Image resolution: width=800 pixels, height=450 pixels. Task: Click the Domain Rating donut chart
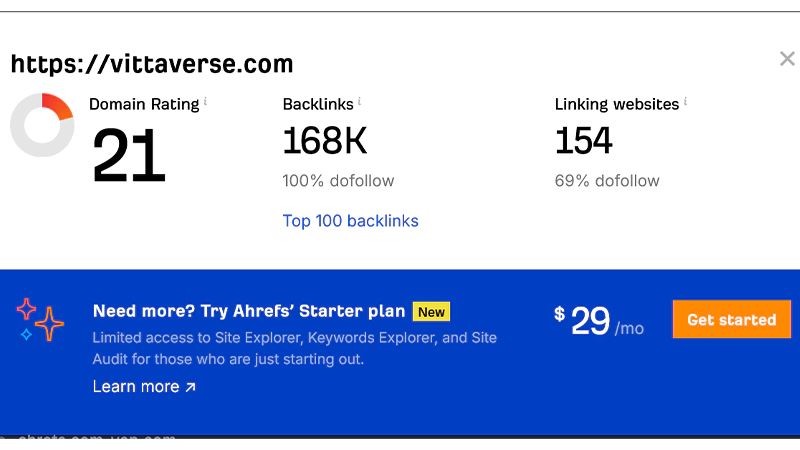click(x=42, y=125)
